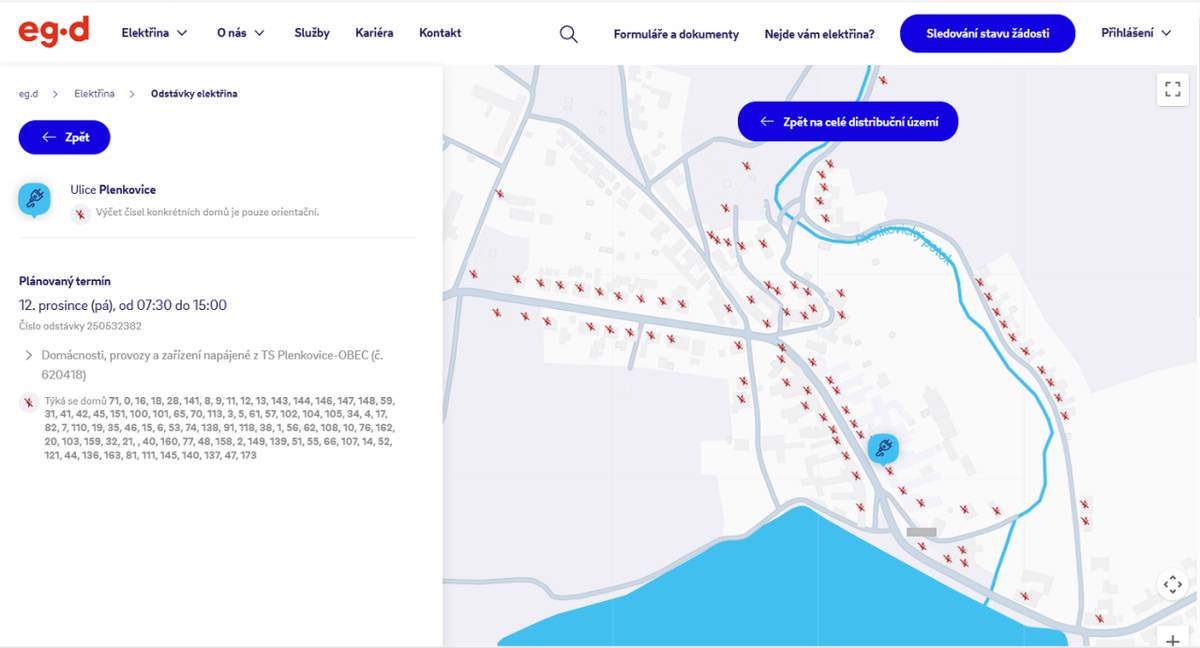This screenshot has height=648, width=1200.
Task: Open the Kontakt menu item
Action: tap(440, 33)
